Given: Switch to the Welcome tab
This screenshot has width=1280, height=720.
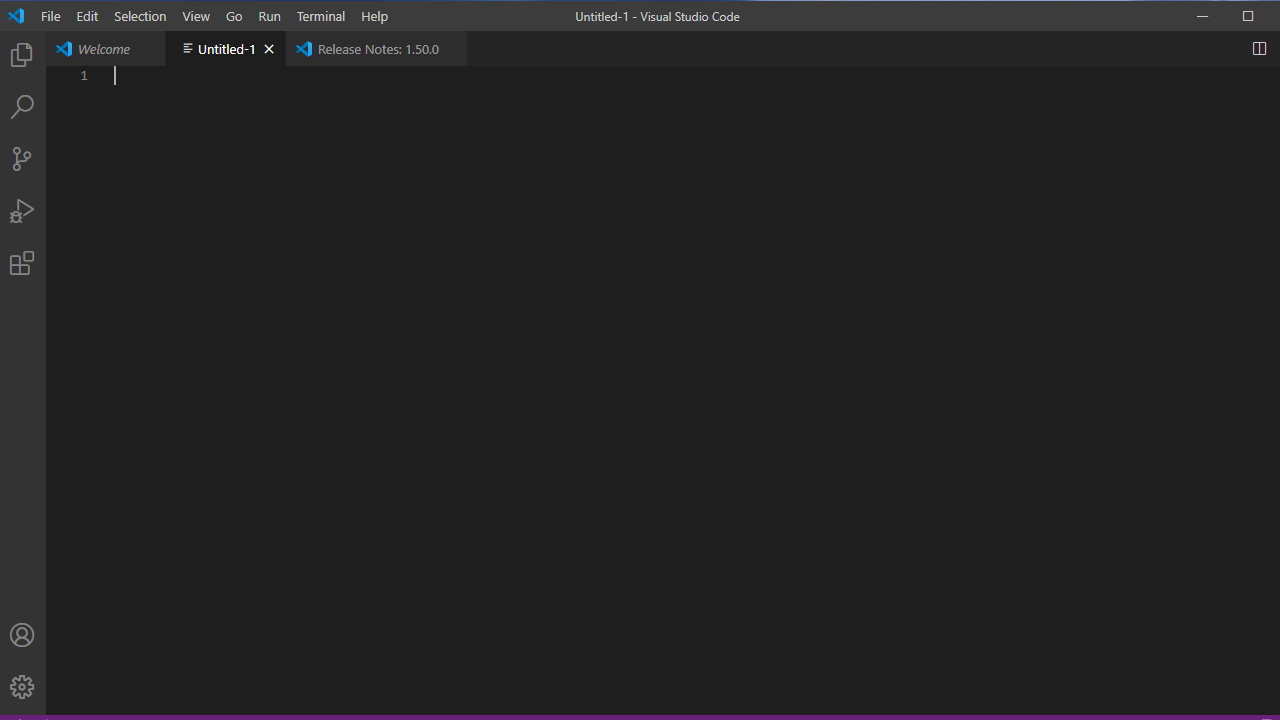Looking at the screenshot, I should click(x=106, y=49).
